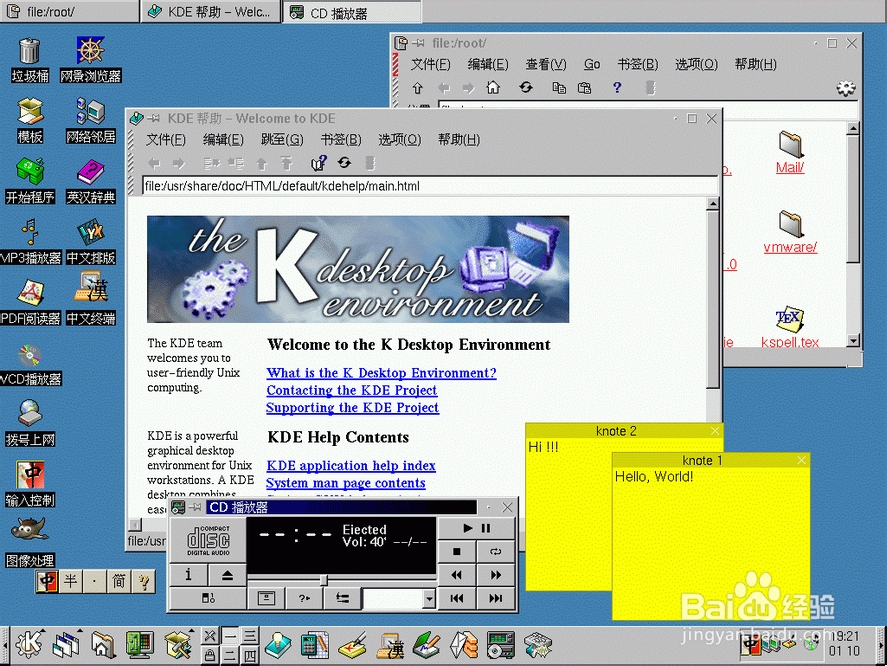This screenshot has height=666, width=887.
Task: Open 跳至(G) menu in KDE Help
Action: (x=282, y=140)
